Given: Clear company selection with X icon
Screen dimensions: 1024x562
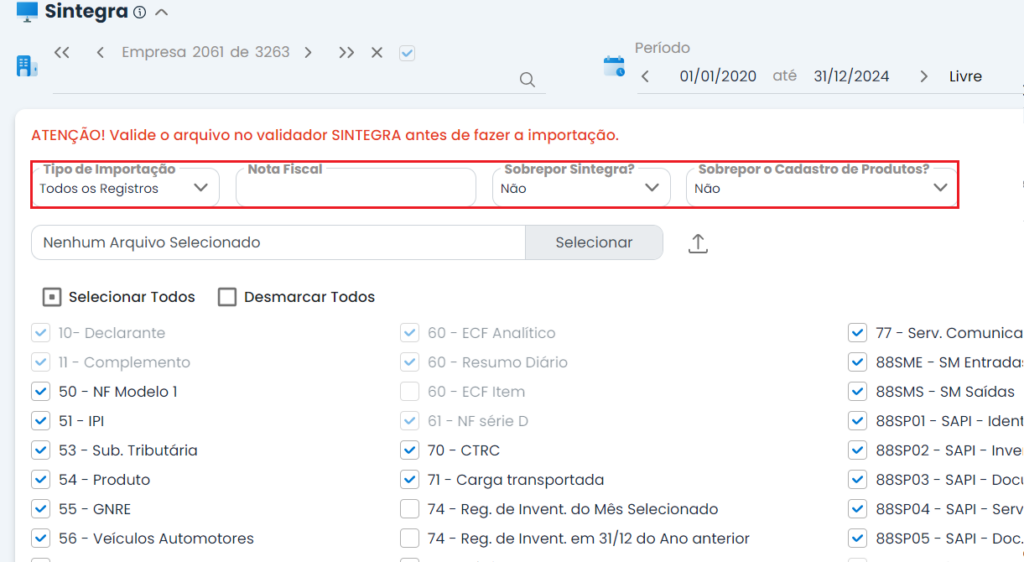Looking at the screenshot, I should tap(377, 52).
